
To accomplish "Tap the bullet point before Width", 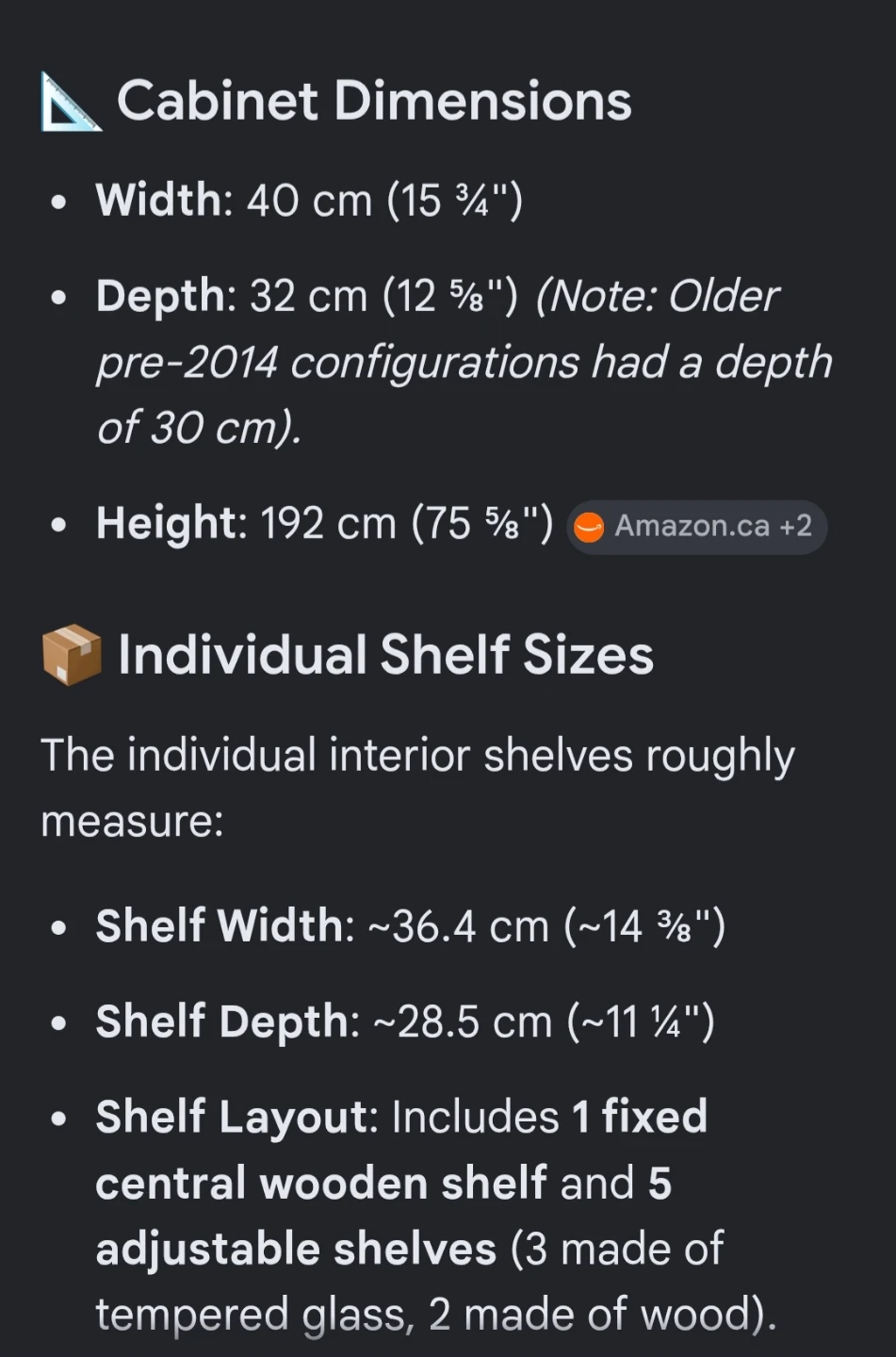I will (59, 202).
